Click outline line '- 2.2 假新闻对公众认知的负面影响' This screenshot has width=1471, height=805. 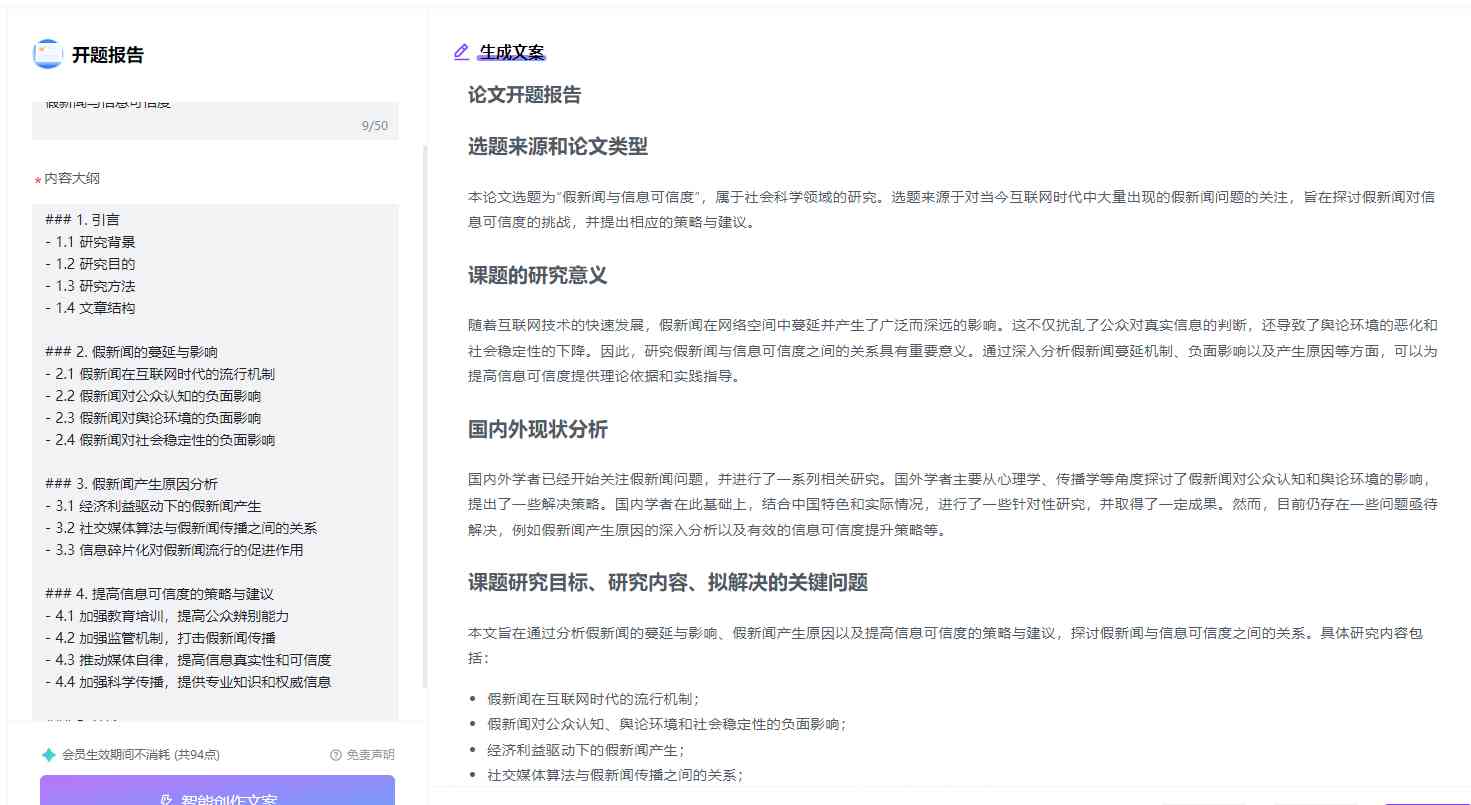153,396
